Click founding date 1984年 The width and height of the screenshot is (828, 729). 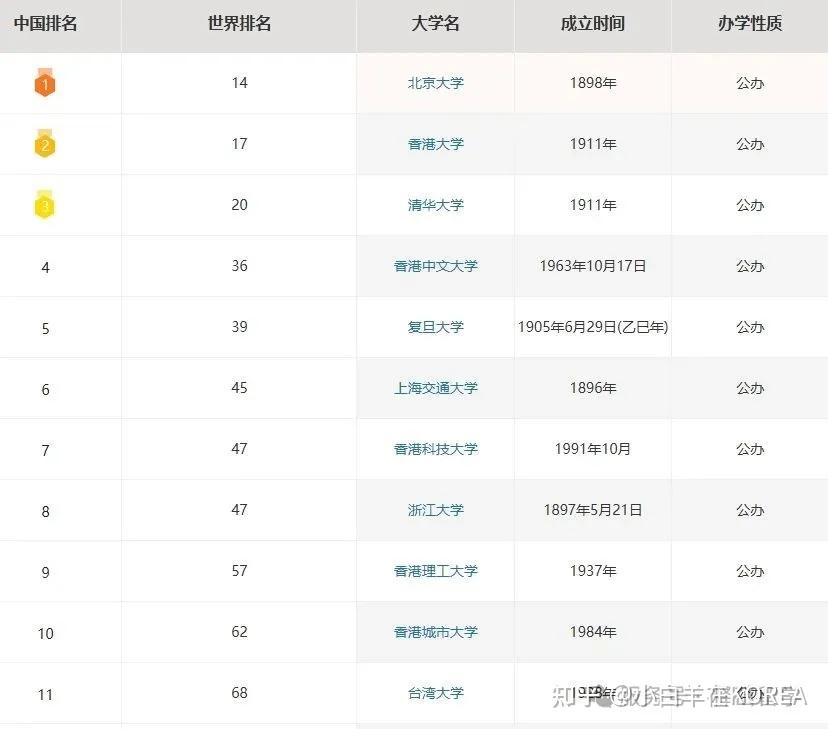coord(593,632)
